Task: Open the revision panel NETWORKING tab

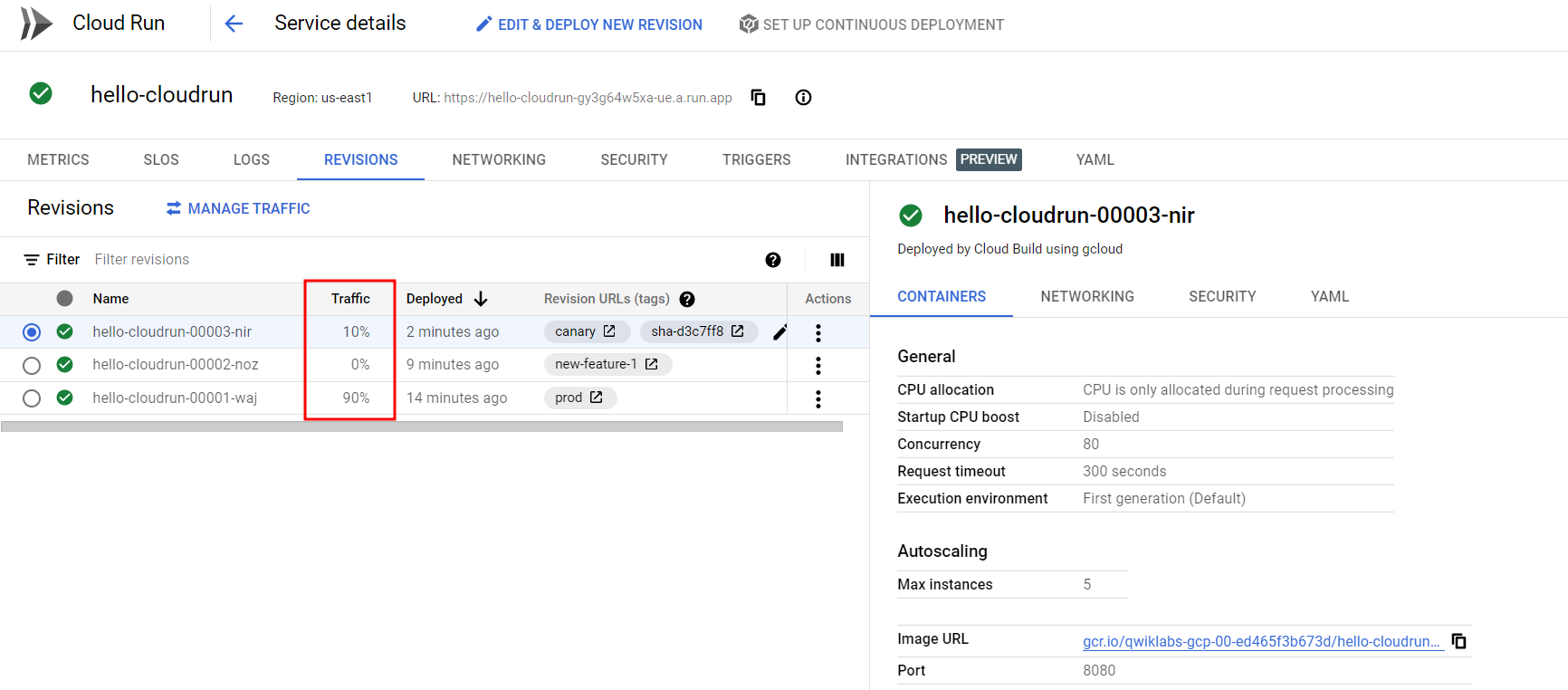Action: point(1087,296)
